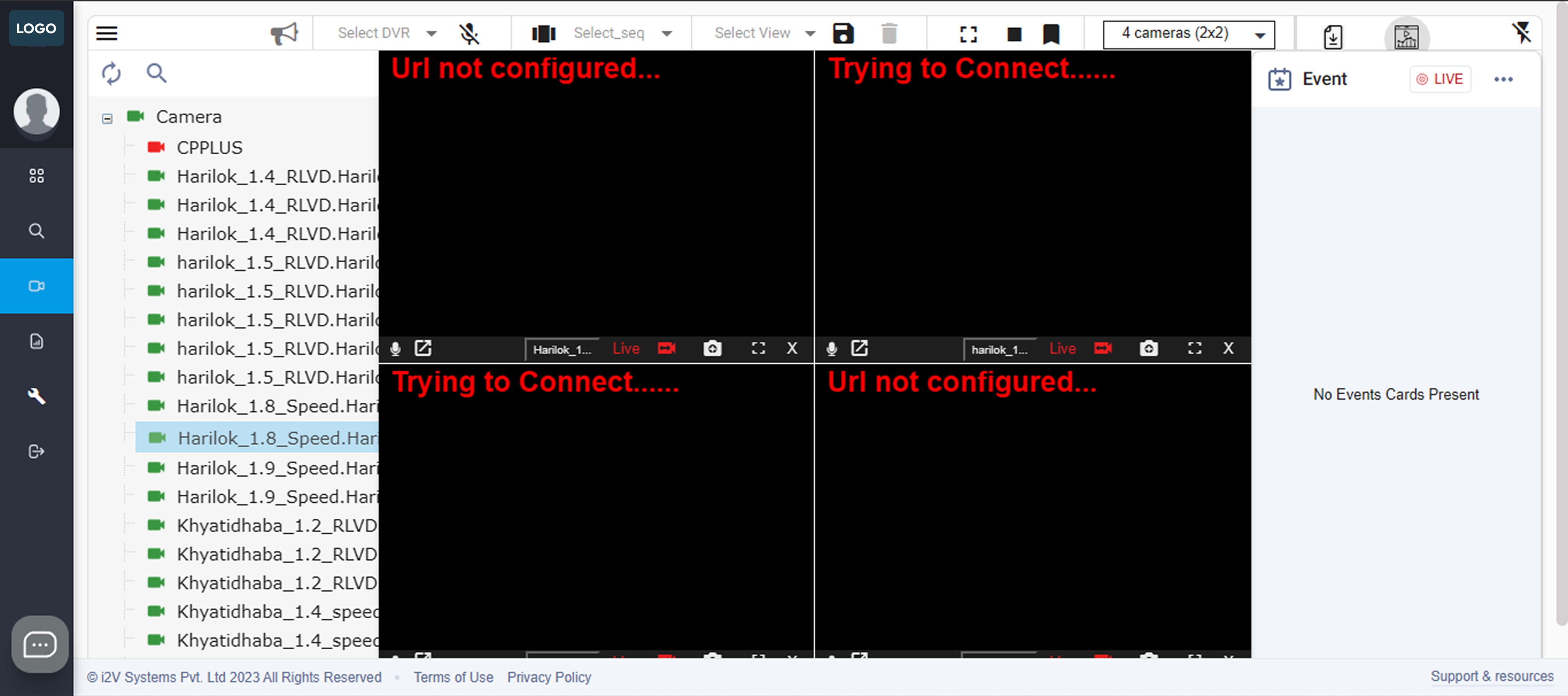Refresh the camera tree list

pyautogui.click(x=111, y=73)
